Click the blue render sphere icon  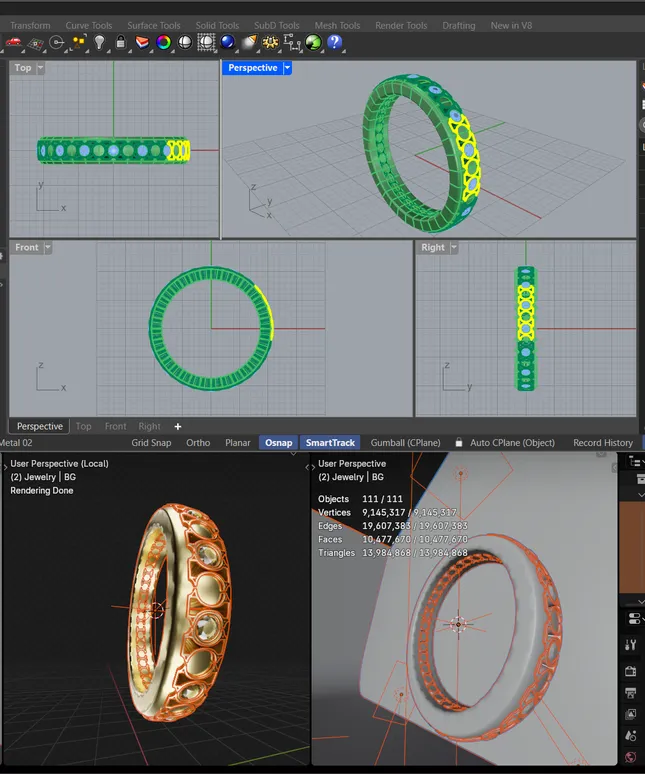pos(228,42)
